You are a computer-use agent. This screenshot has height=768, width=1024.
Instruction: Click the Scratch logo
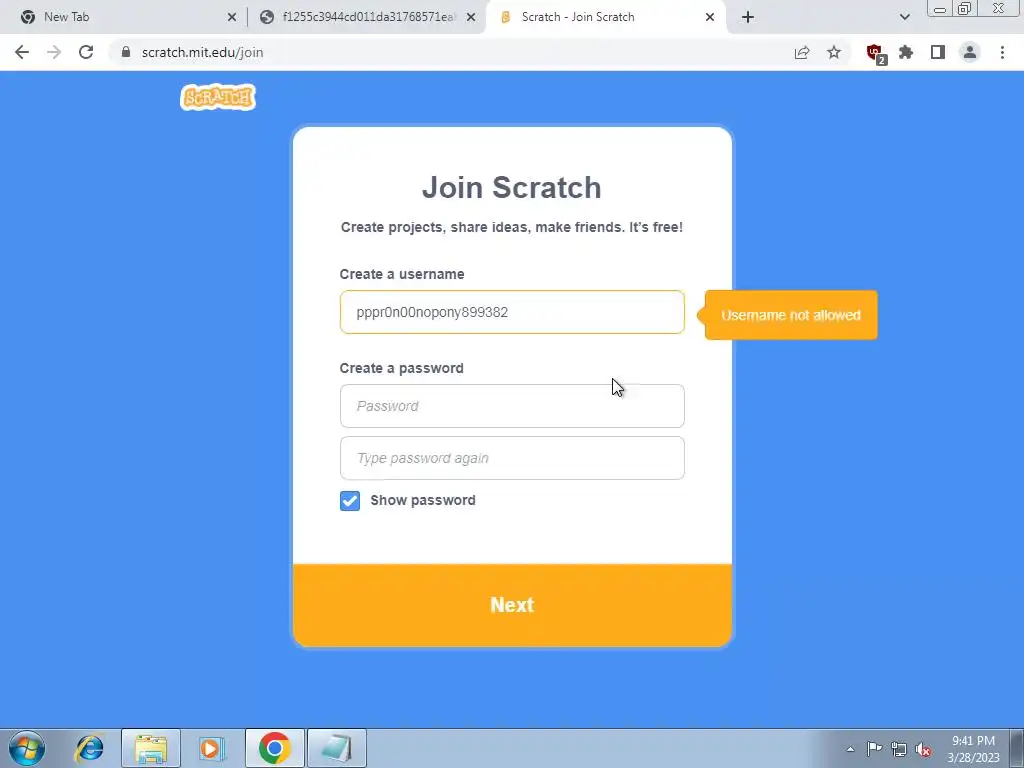218,97
